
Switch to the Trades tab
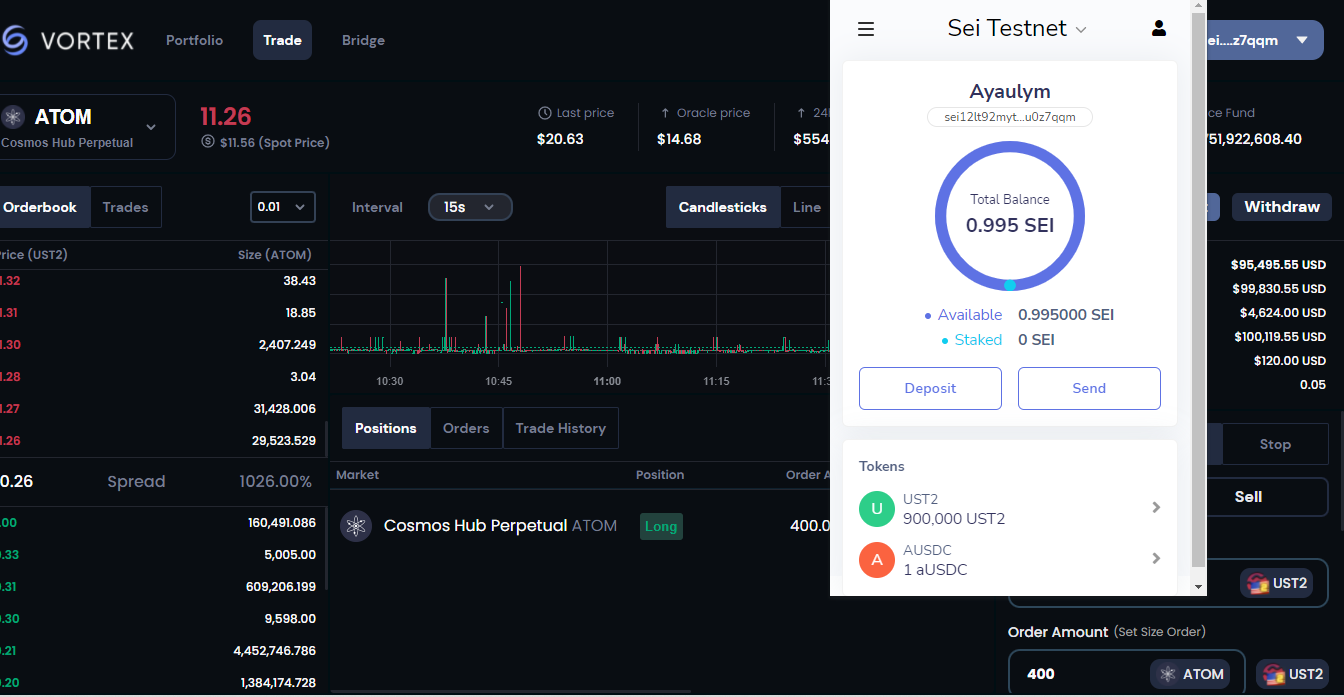125,207
